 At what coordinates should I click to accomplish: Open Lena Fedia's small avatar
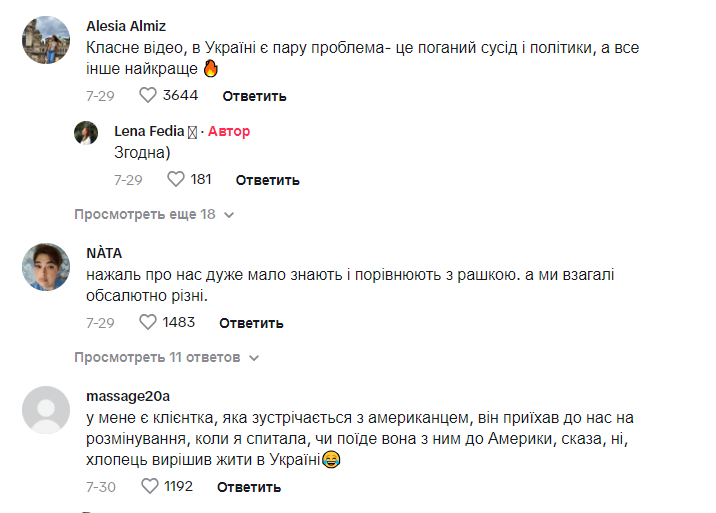[x=87, y=133]
